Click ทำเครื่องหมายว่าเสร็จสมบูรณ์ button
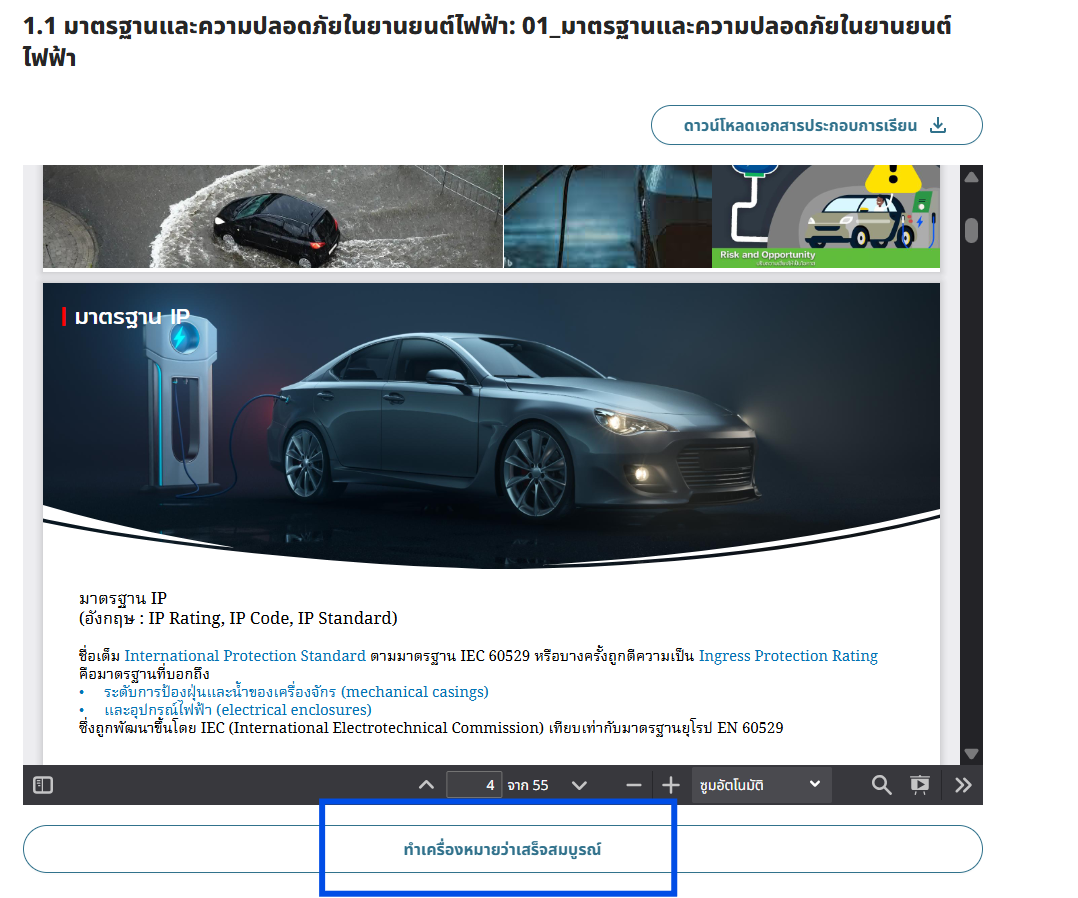The height and width of the screenshot is (898, 1078). click(x=502, y=850)
